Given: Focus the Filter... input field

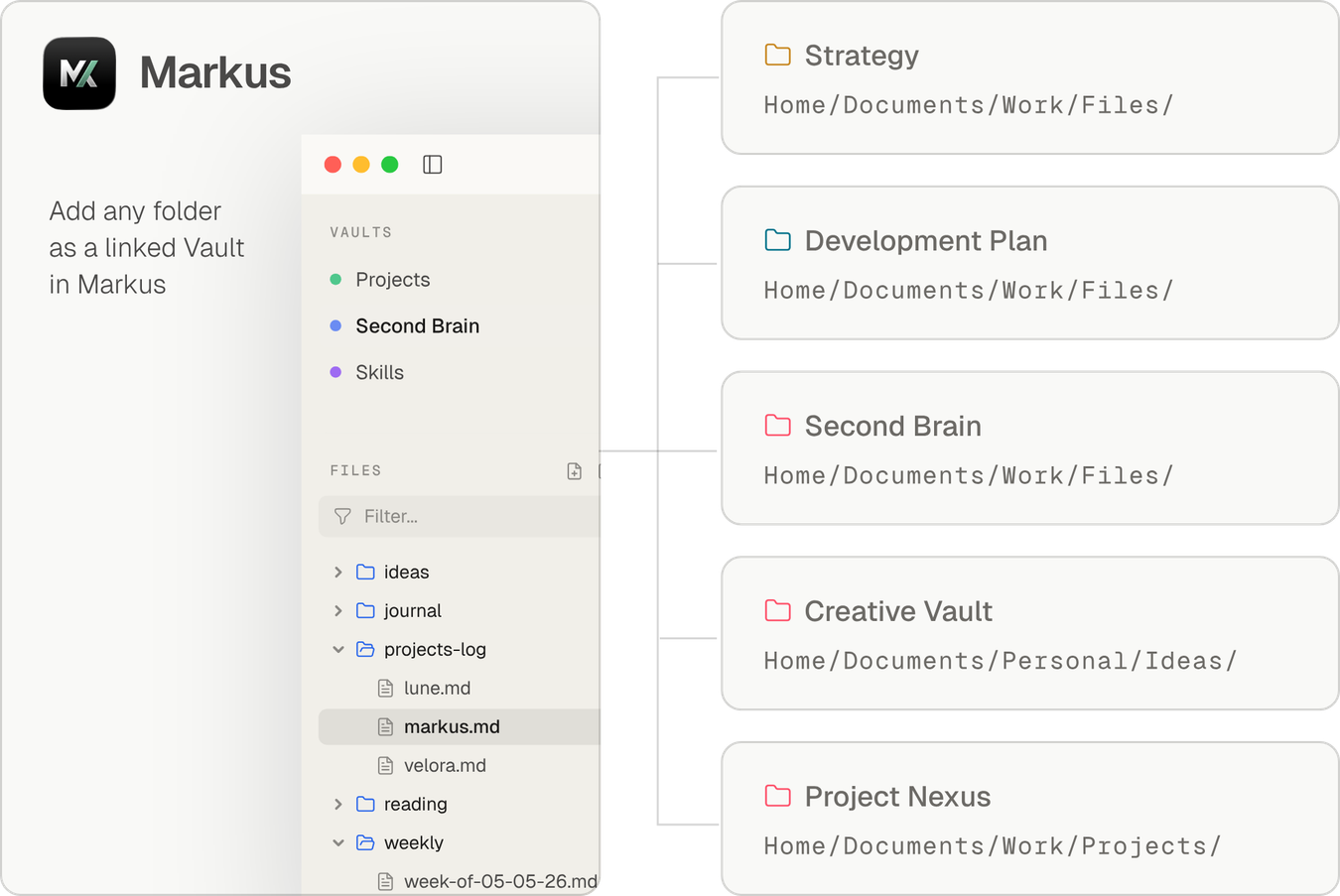Looking at the screenshot, I should click(x=460, y=516).
